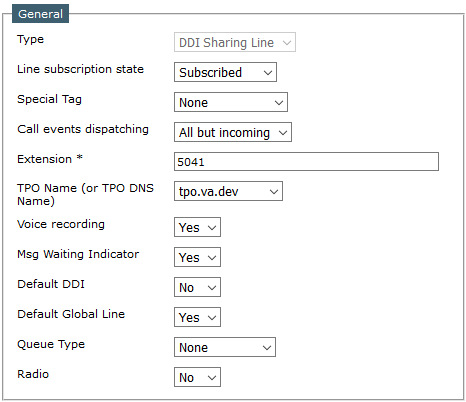Open Call events dispatching dropdown

coord(233,132)
